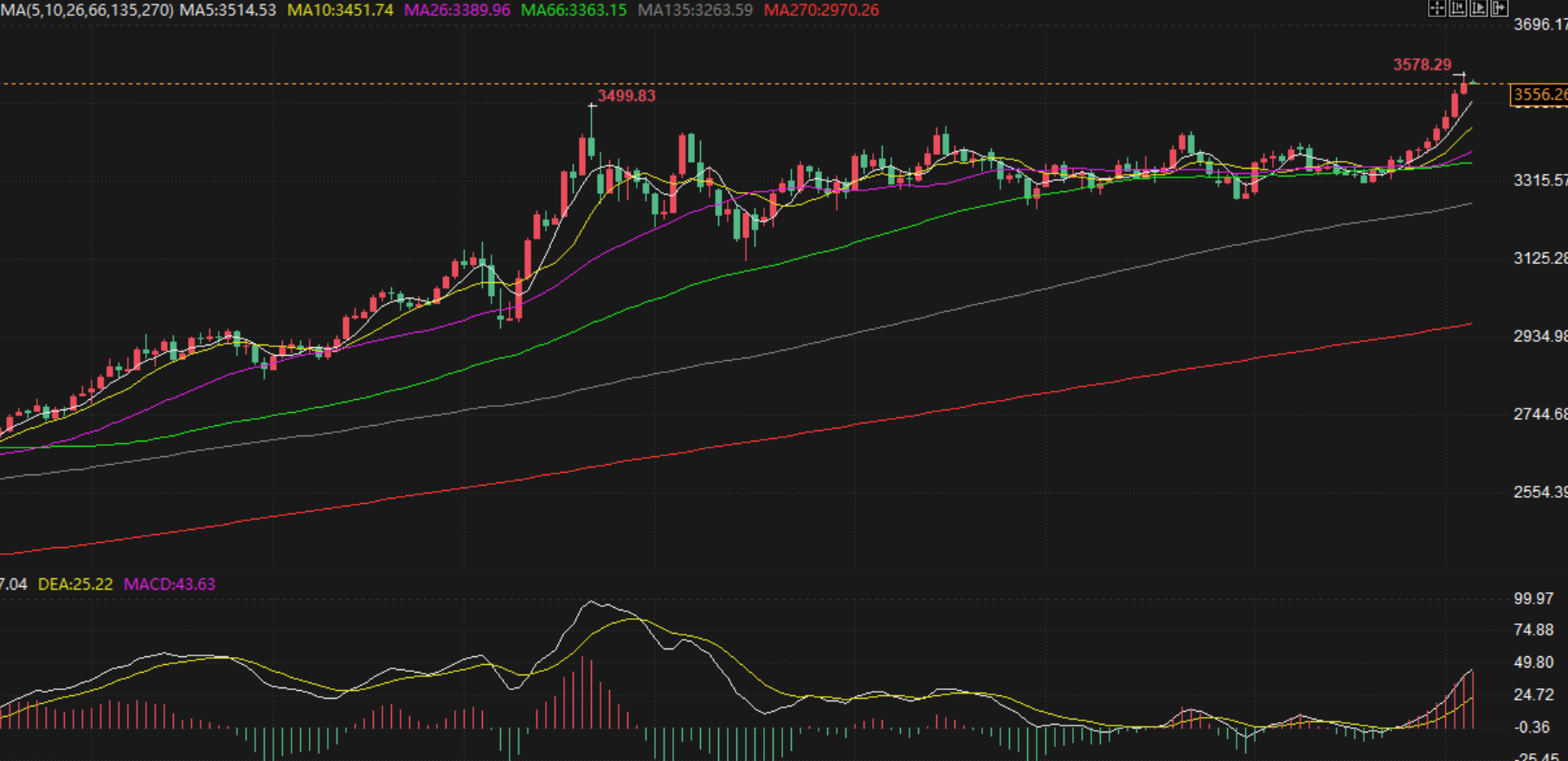Click the magenta MA26 legend label

pyautogui.click(x=457, y=10)
